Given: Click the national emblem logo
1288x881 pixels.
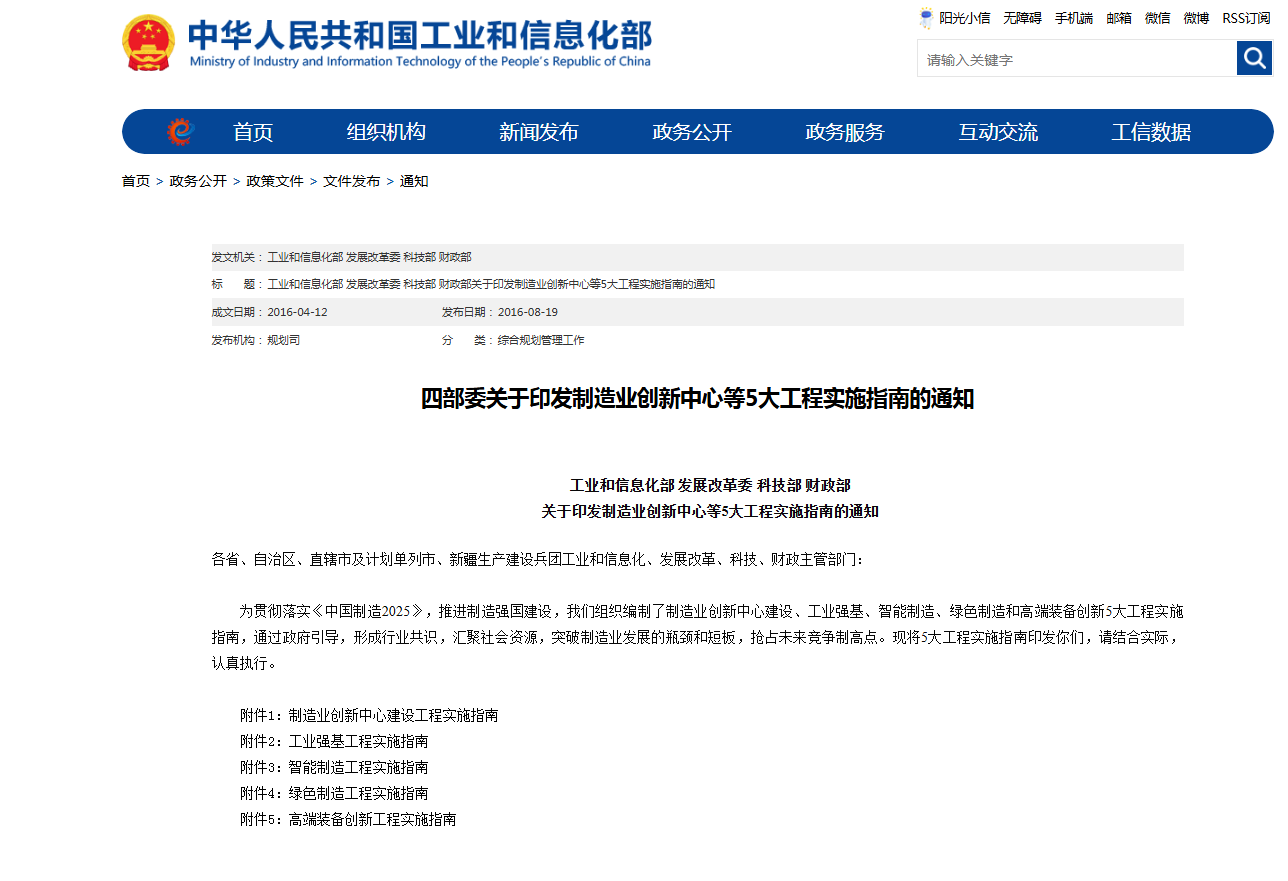Looking at the screenshot, I should click(148, 43).
